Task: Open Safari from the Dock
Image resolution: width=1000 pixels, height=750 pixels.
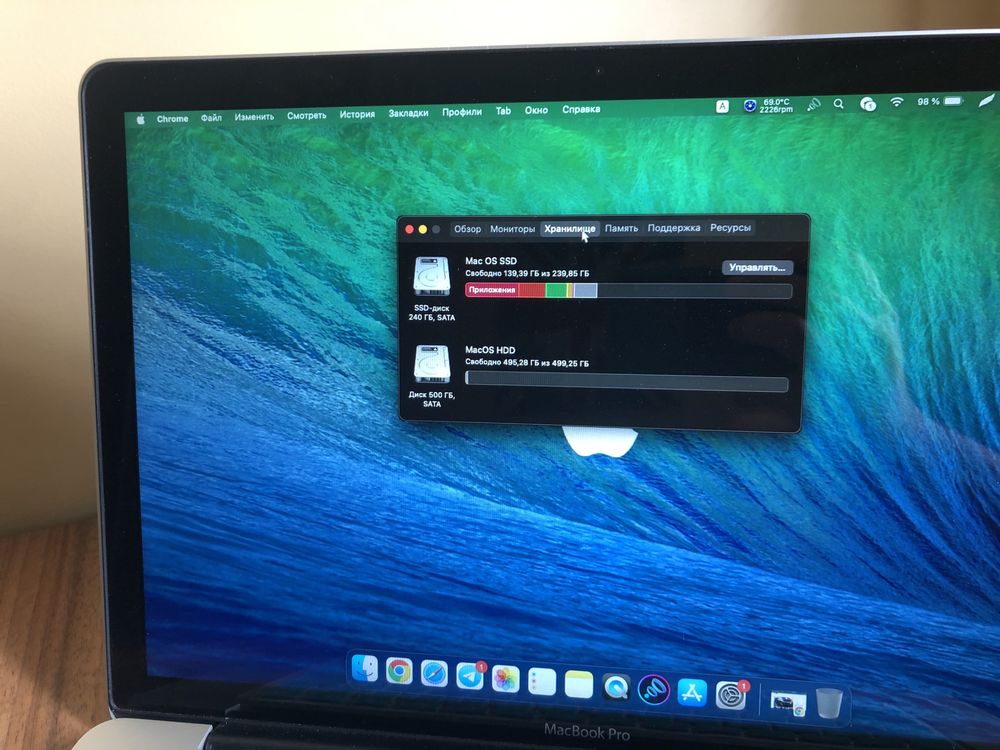Action: click(434, 673)
